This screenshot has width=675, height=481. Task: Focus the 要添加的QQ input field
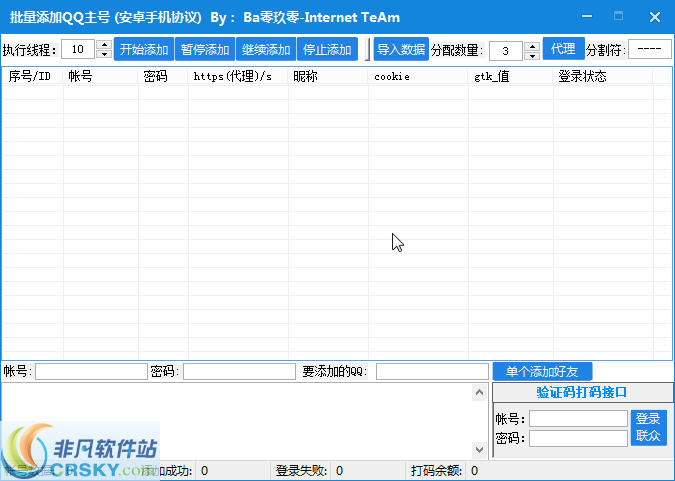point(432,371)
